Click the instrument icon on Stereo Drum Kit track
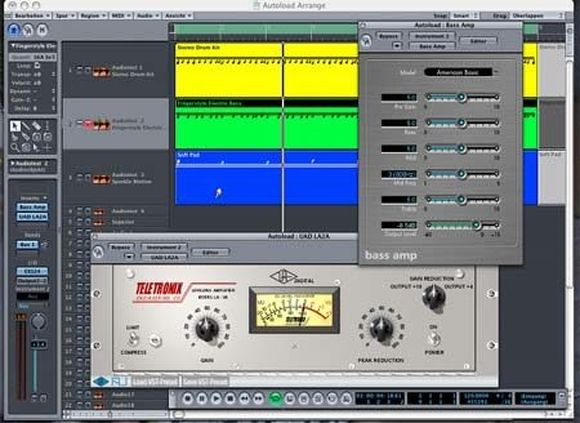This screenshot has height=423, width=580. (x=101, y=72)
